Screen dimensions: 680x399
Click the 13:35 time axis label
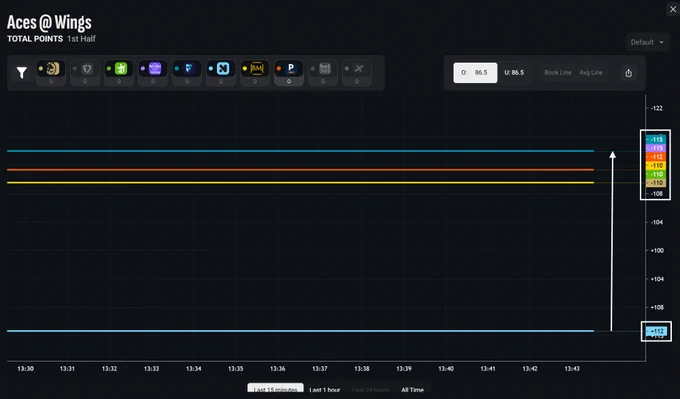[235, 369]
